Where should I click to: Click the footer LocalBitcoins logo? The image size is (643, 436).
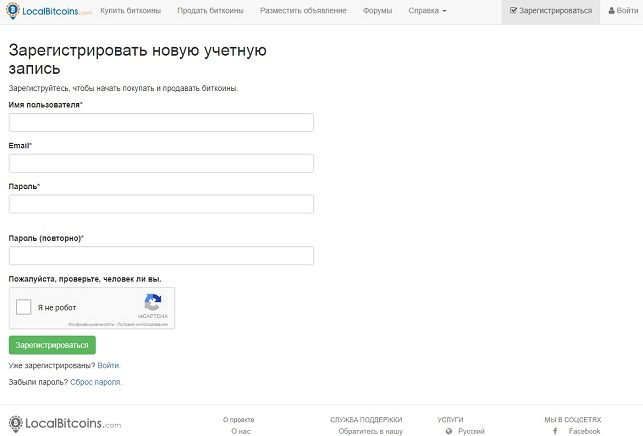pyautogui.click(x=65, y=424)
